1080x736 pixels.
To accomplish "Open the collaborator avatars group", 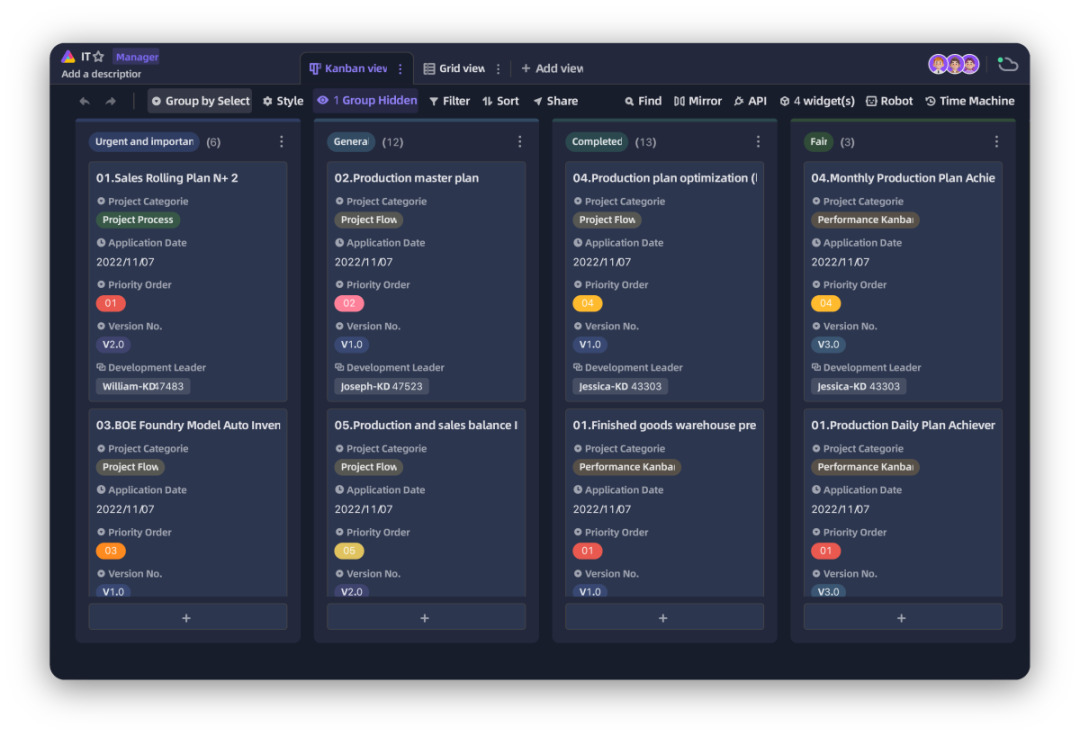I will pyautogui.click(x=954, y=64).
